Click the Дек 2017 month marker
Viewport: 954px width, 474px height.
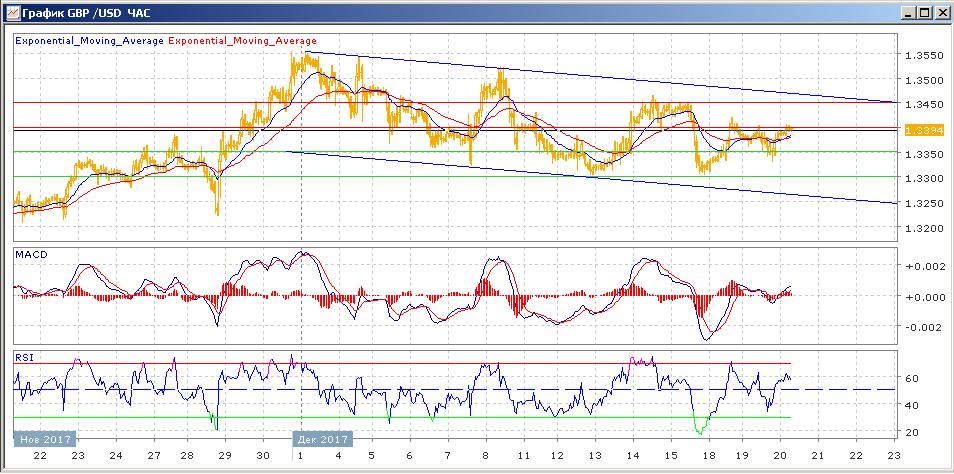(324, 439)
